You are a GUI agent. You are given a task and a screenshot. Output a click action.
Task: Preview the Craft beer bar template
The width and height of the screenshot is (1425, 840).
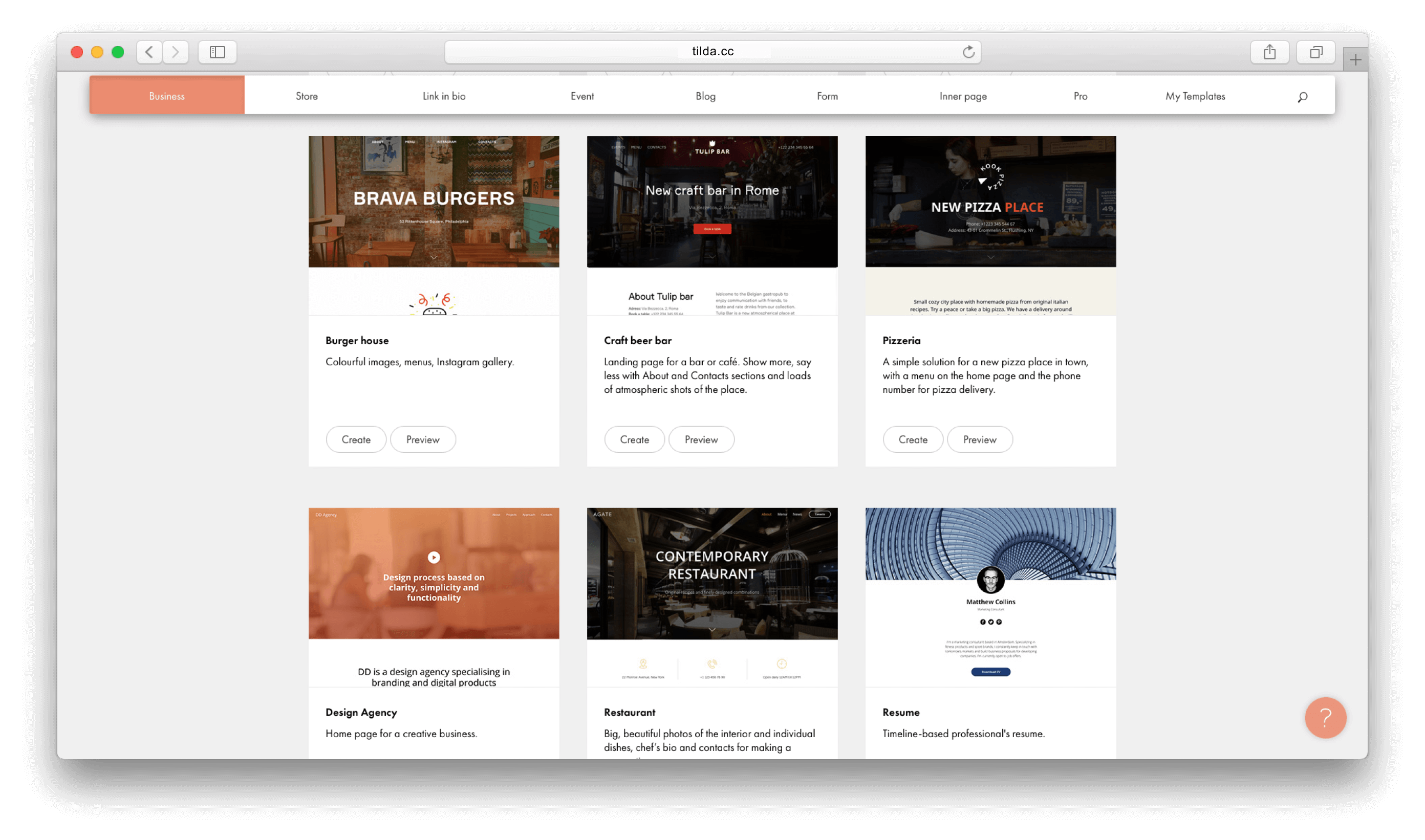coord(701,439)
